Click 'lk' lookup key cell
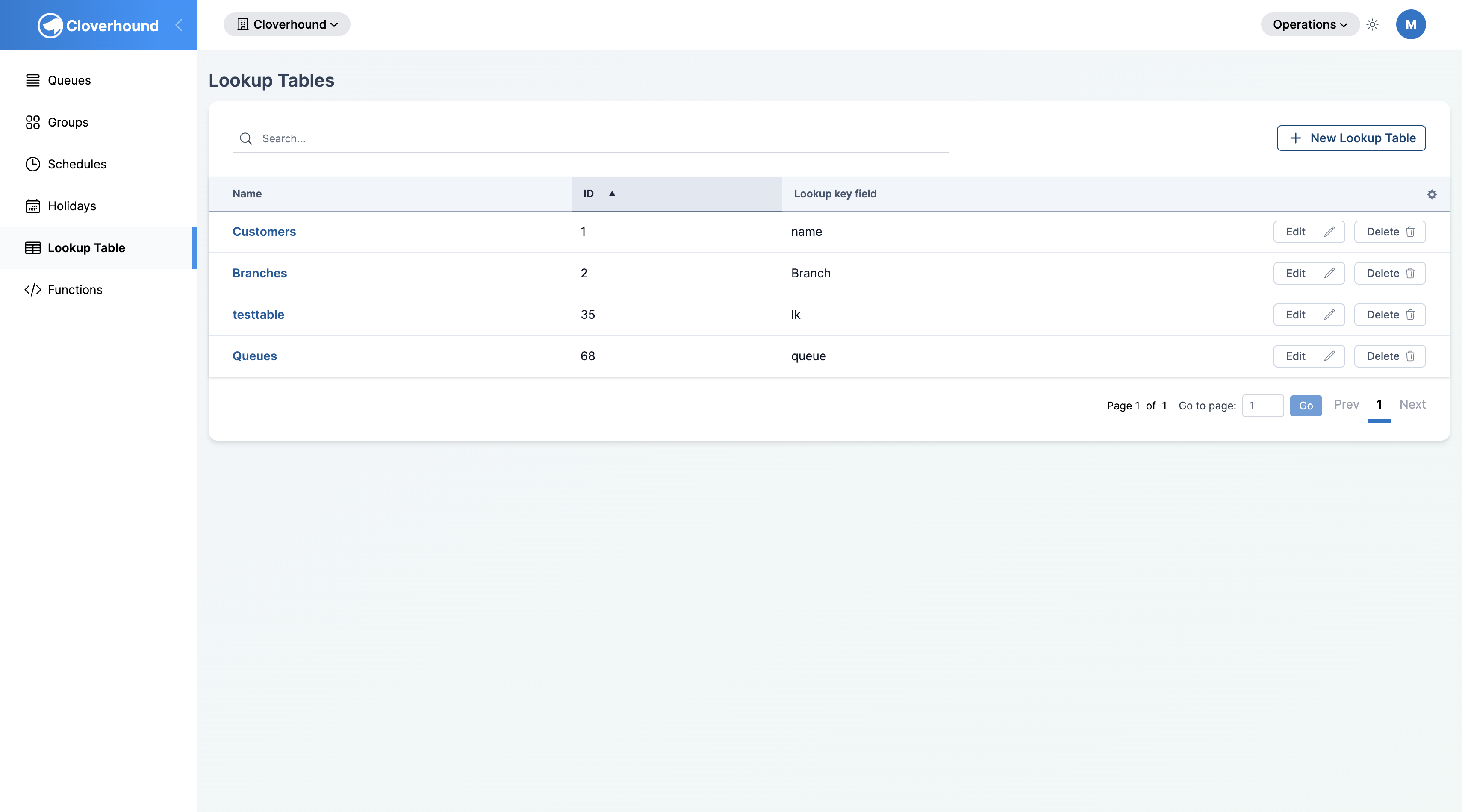This screenshot has width=1462, height=812. pos(795,315)
